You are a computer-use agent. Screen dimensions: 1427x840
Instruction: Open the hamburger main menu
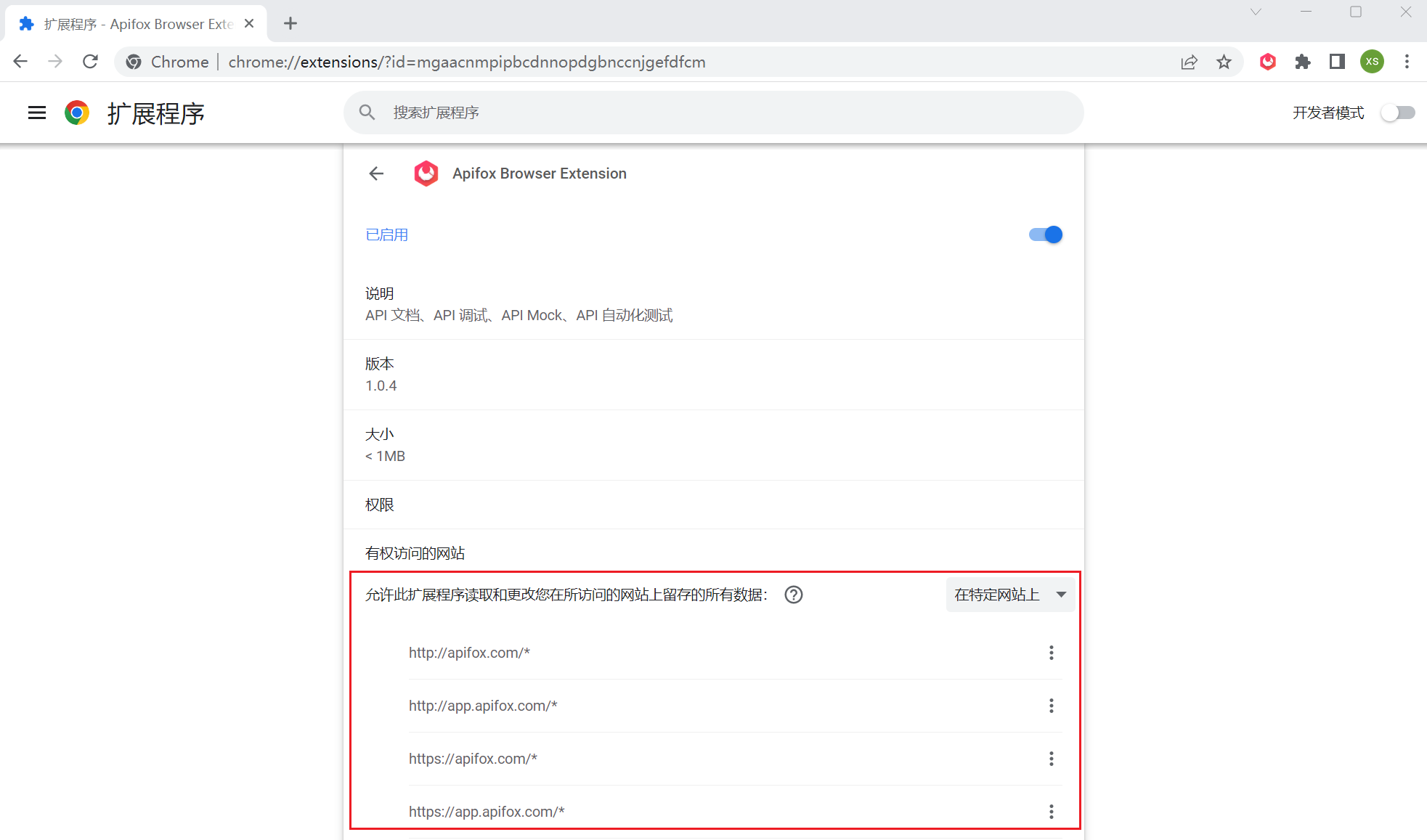coord(37,113)
